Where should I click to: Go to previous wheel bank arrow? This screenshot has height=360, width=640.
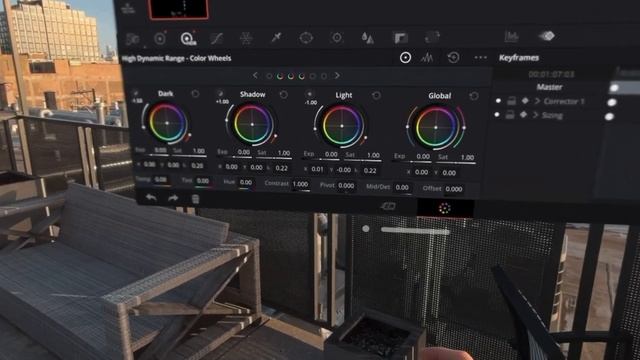tap(256, 76)
